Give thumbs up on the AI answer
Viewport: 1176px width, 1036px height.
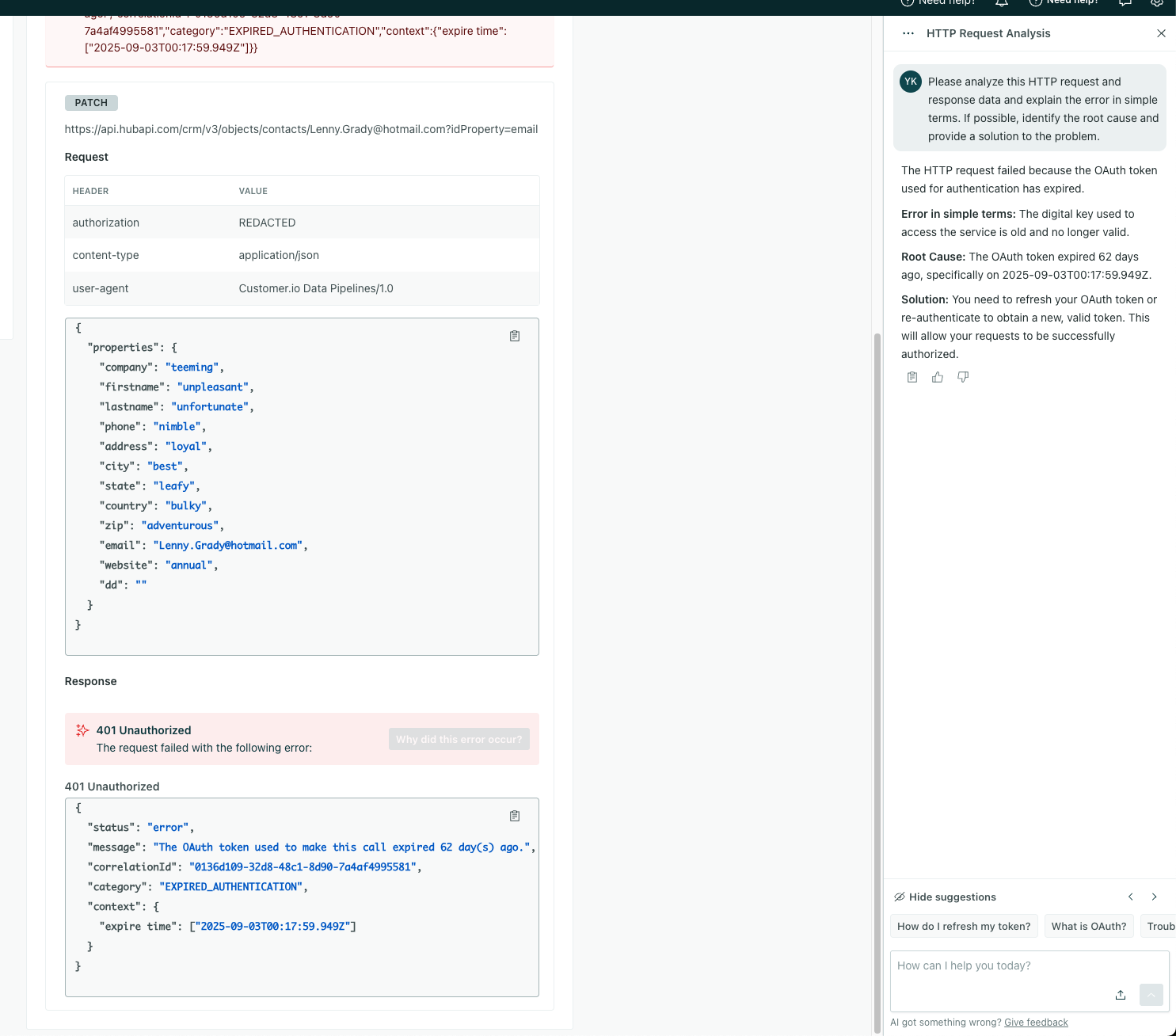(938, 377)
